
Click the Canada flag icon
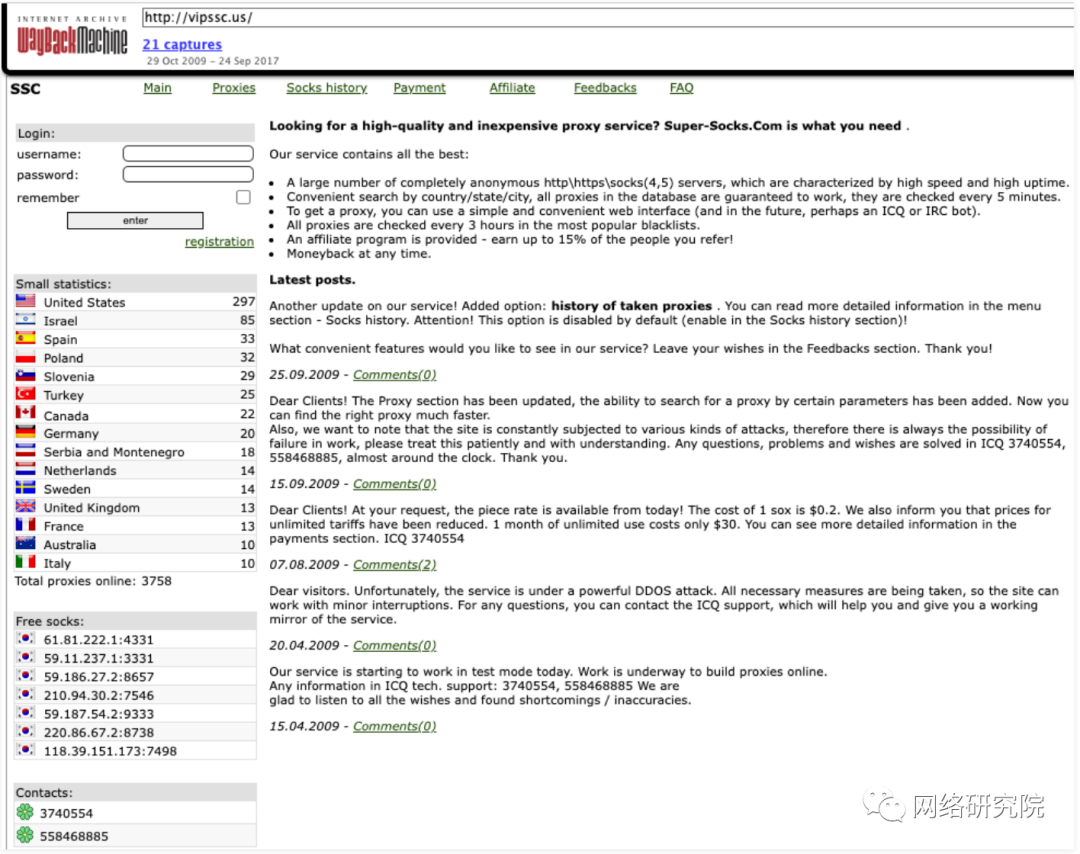tap(26, 414)
